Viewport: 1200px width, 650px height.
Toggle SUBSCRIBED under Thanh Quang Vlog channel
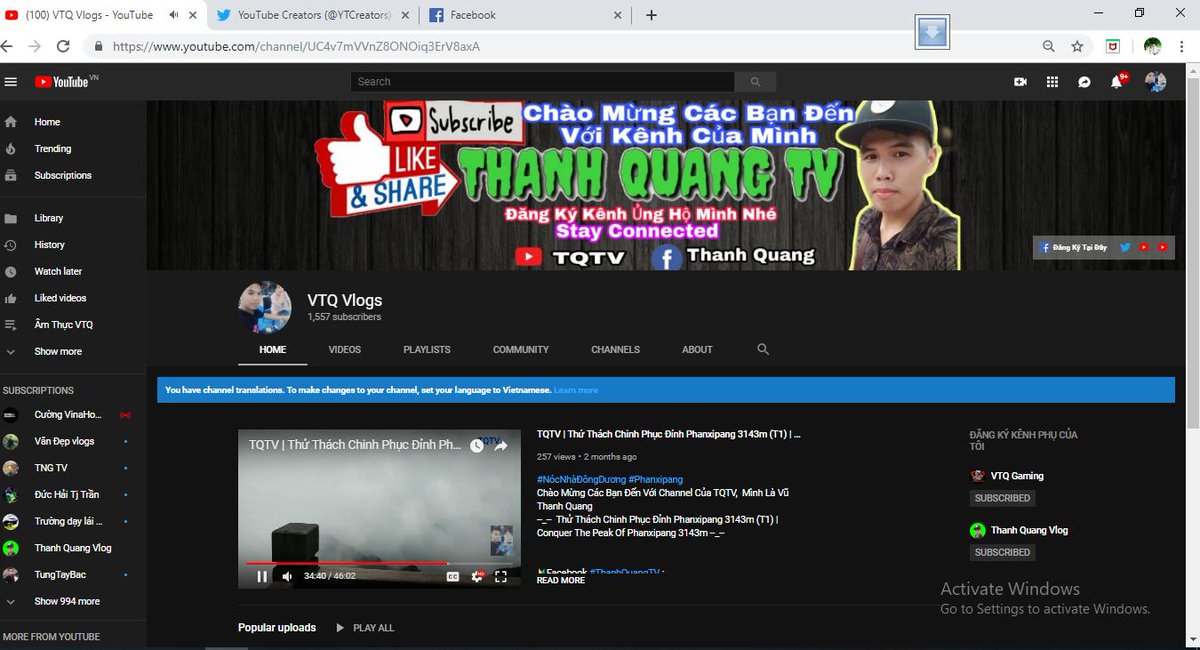point(1002,552)
